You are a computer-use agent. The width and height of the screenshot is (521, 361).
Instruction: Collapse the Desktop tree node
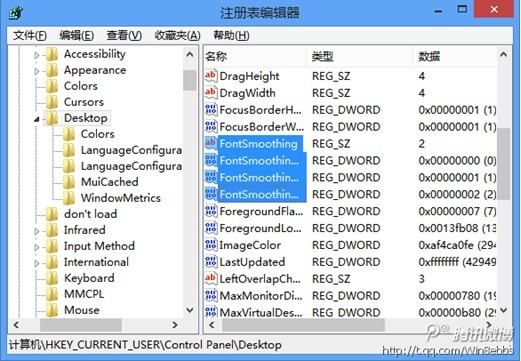click(x=37, y=119)
